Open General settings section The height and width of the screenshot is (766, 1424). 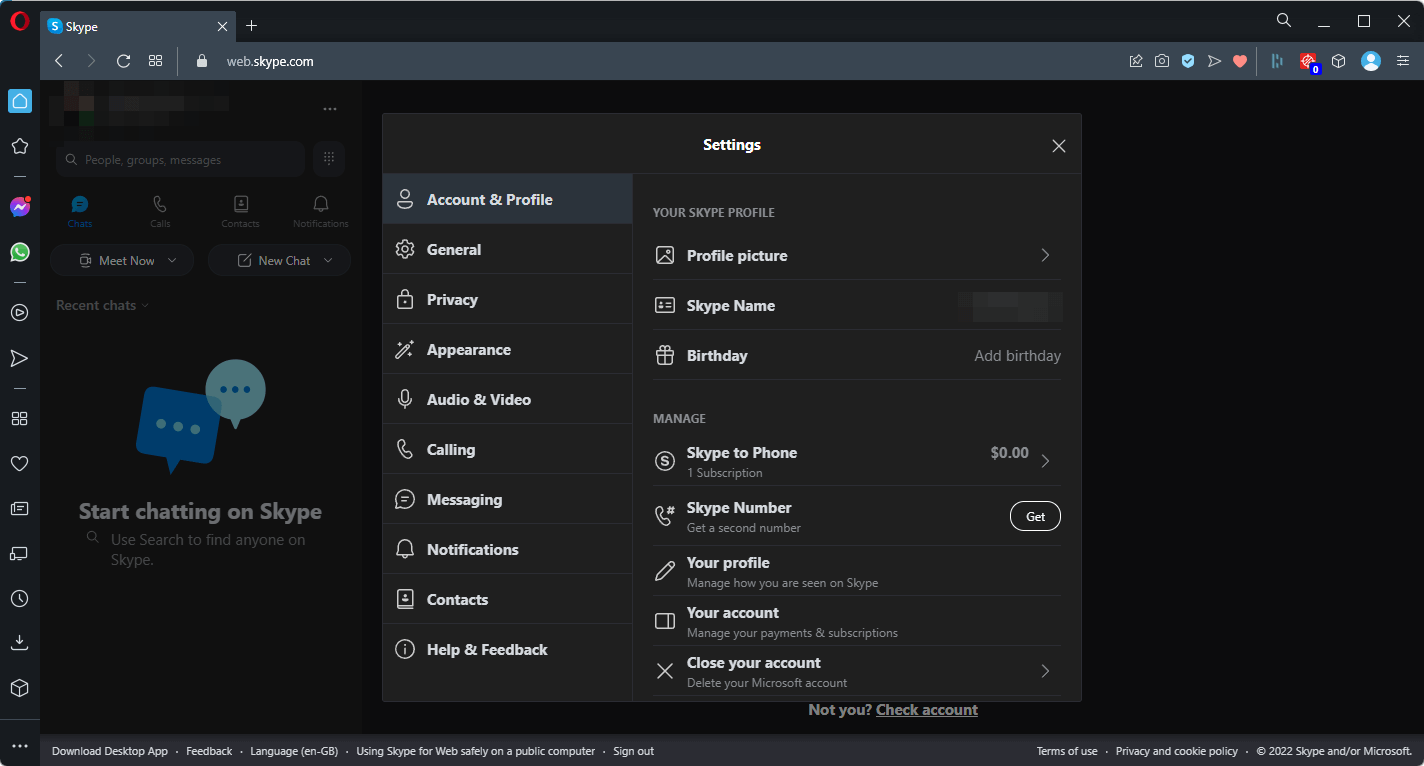click(508, 249)
